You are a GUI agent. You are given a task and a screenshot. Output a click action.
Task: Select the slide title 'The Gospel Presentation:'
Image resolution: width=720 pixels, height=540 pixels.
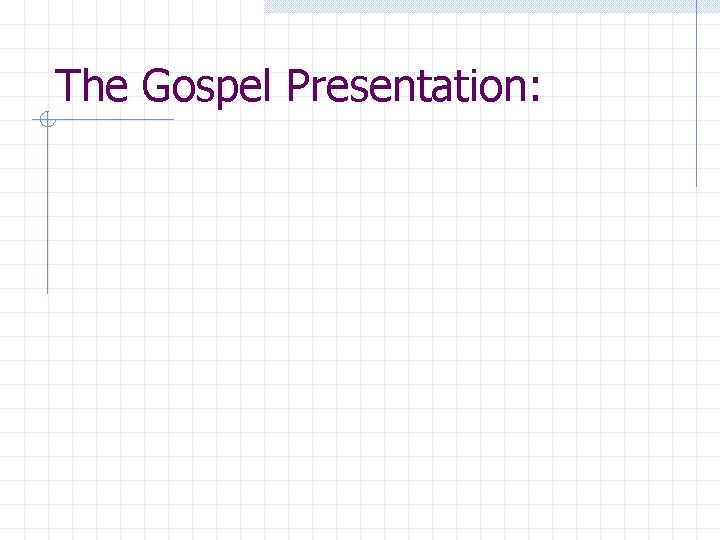click(297, 87)
